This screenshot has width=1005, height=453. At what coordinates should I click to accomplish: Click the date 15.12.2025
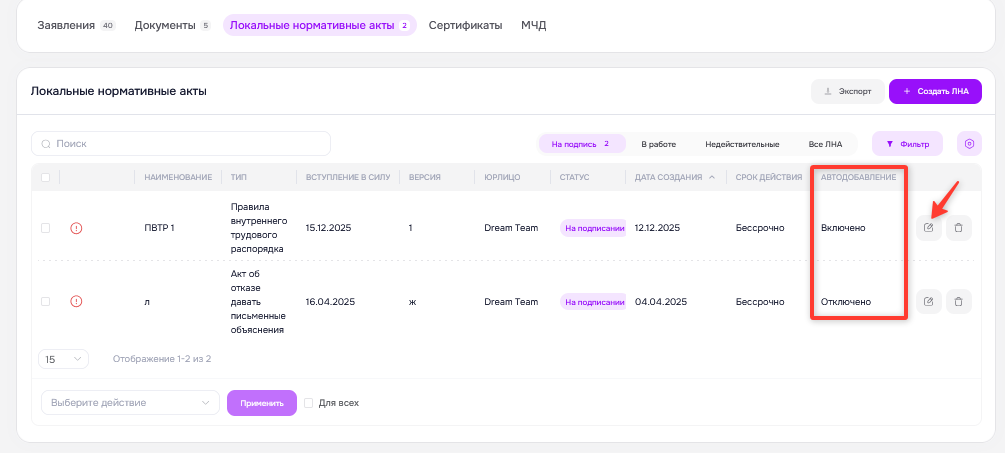pyautogui.click(x=328, y=228)
